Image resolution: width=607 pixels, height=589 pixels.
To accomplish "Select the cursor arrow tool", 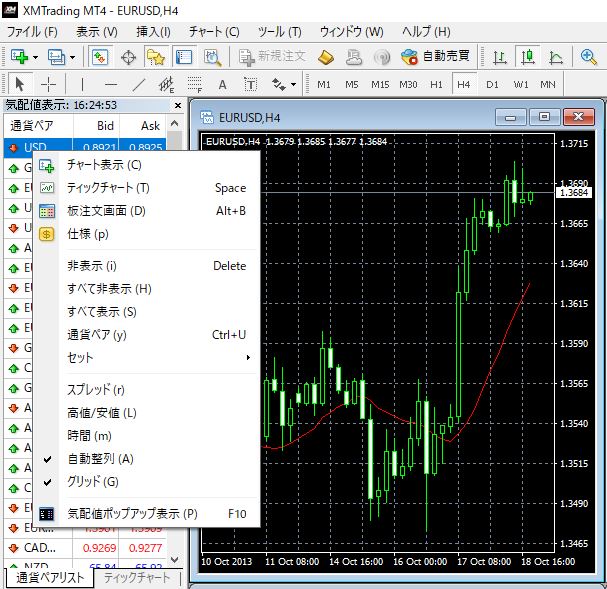I will point(19,84).
